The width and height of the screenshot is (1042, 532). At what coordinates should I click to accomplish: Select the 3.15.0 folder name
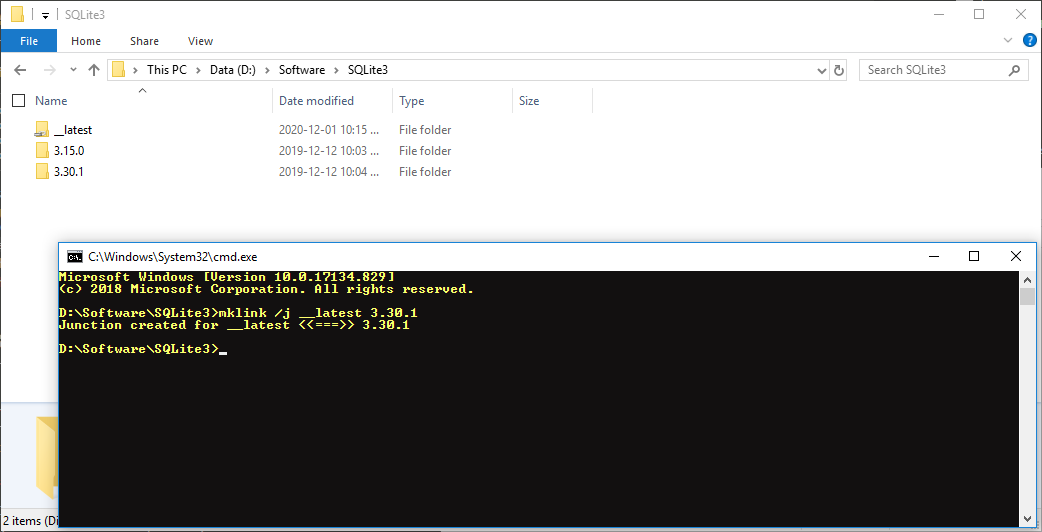[69, 151]
